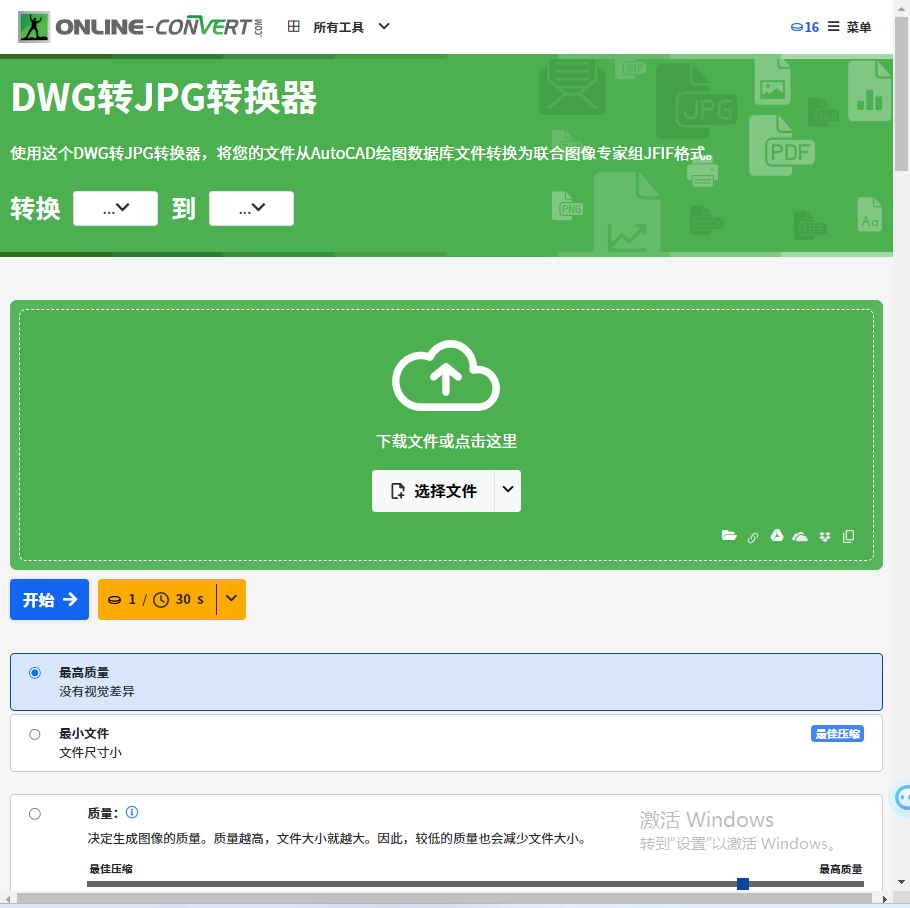The width and height of the screenshot is (910, 908).
Task: Click the quality slider handle
Action: tap(743, 884)
